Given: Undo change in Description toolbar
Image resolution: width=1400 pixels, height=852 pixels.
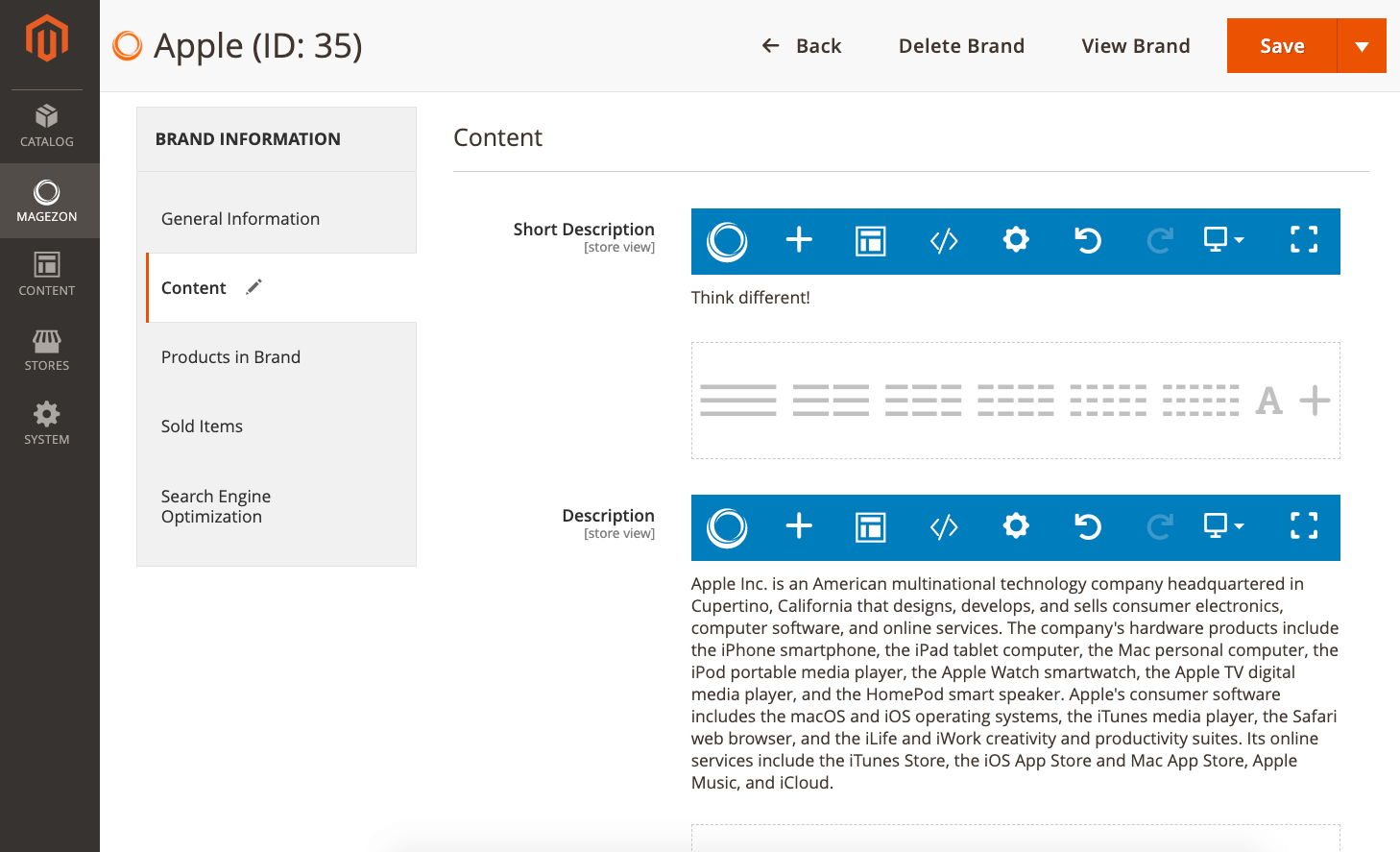Looking at the screenshot, I should (x=1088, y=526).
